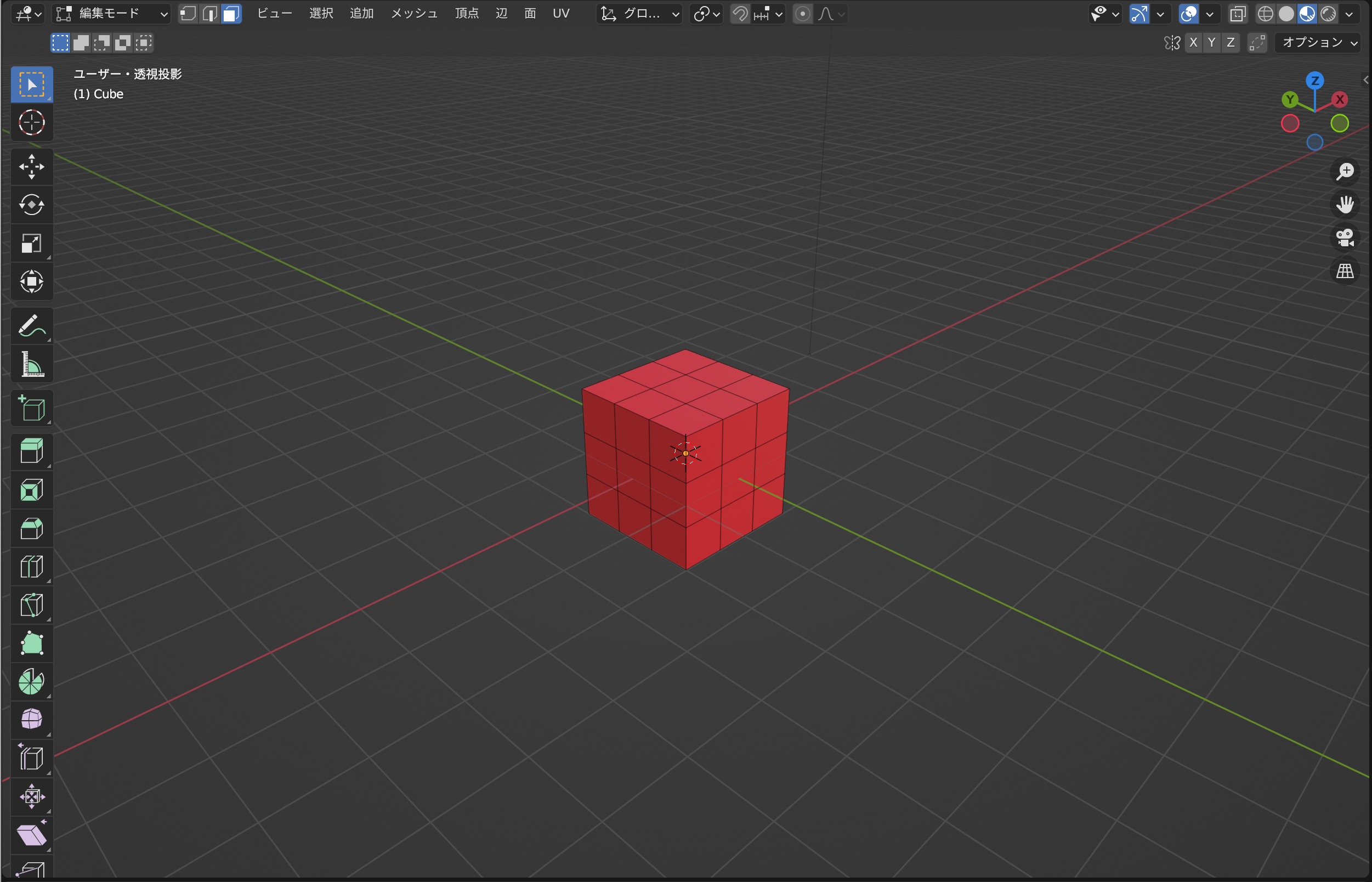Toggle X-ray display
This screenshot has height=882, width=1372.
point(1238,14)
